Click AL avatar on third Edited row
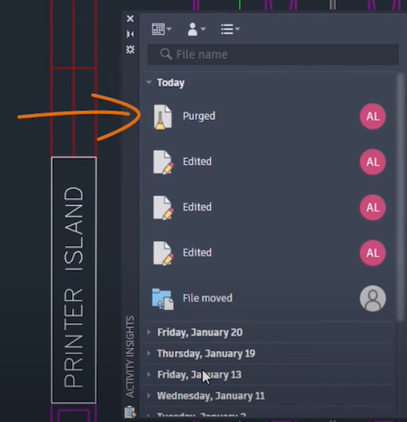 pos(373,253)
